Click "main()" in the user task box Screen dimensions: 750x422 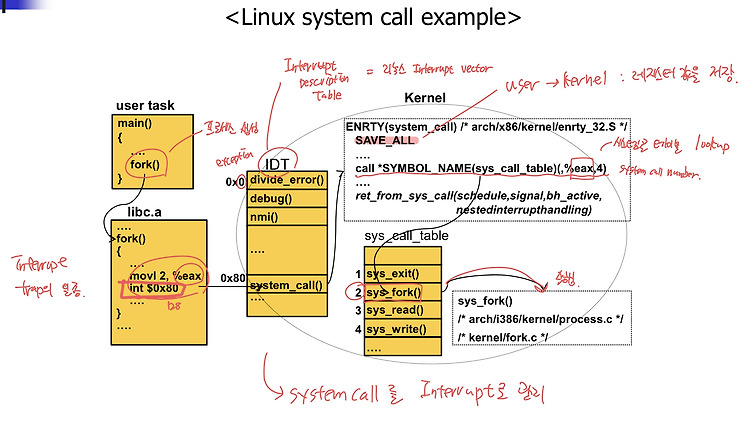point(135,123)
